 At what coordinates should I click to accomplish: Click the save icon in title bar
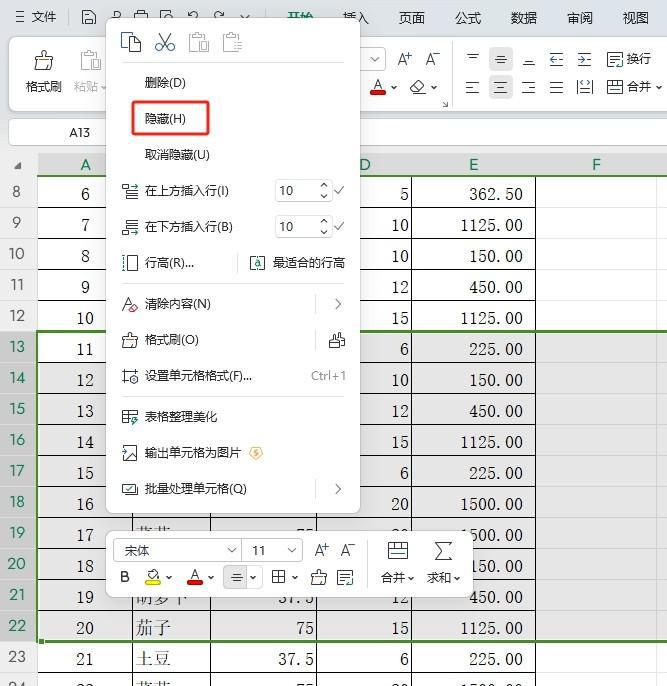(x=89, y=18)
